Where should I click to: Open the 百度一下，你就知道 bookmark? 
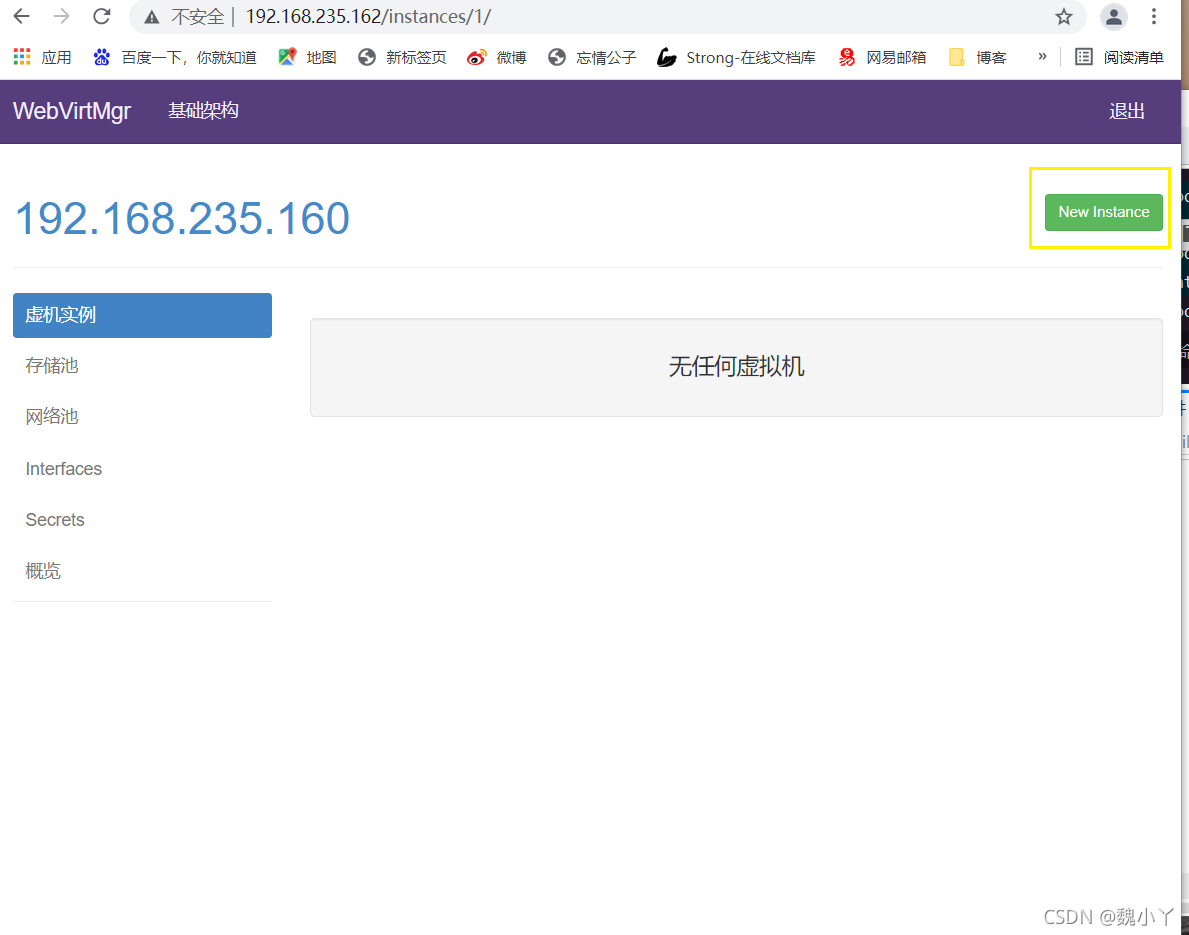[175, 57]
